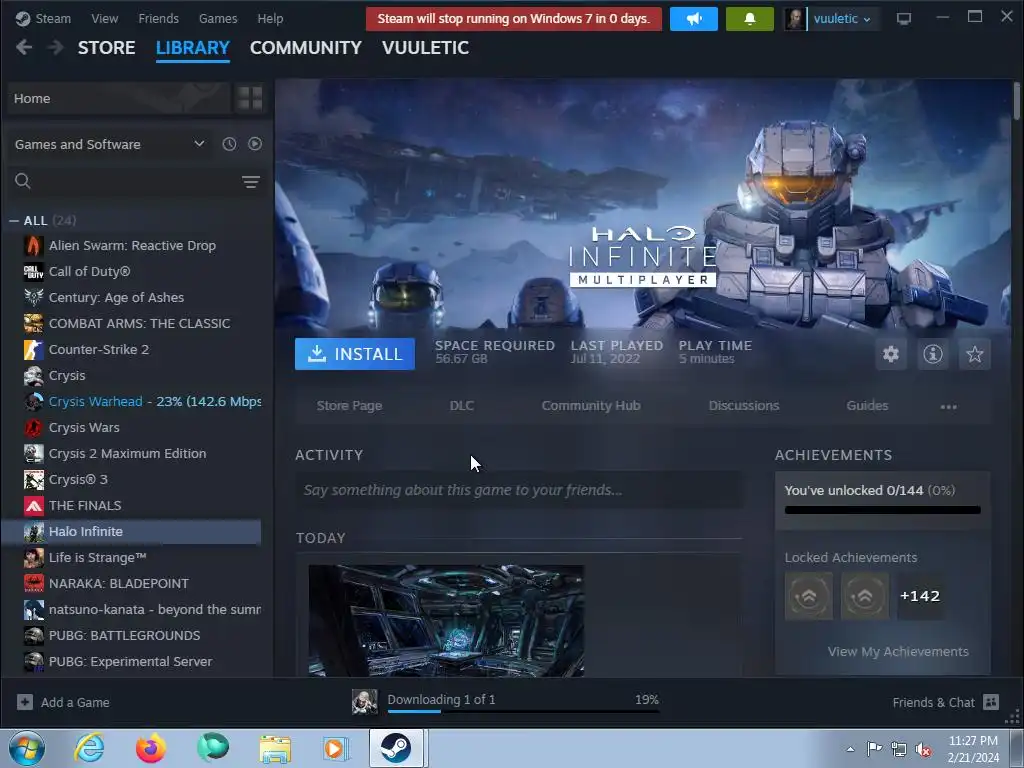Open the View menu
Screen dimensions: 1024x768
(104, 18)
